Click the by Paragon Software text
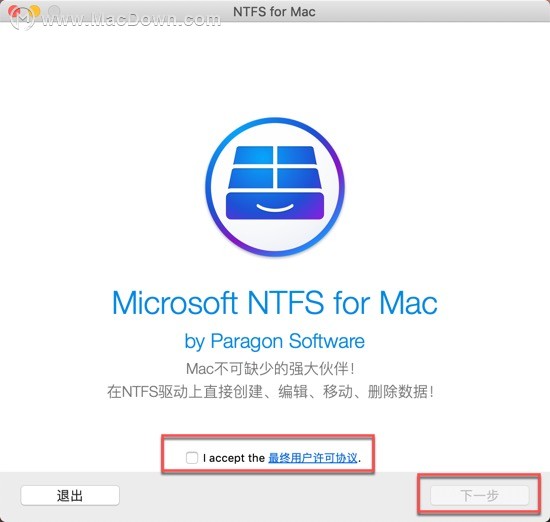550x522 pixels. coord(275,341)
